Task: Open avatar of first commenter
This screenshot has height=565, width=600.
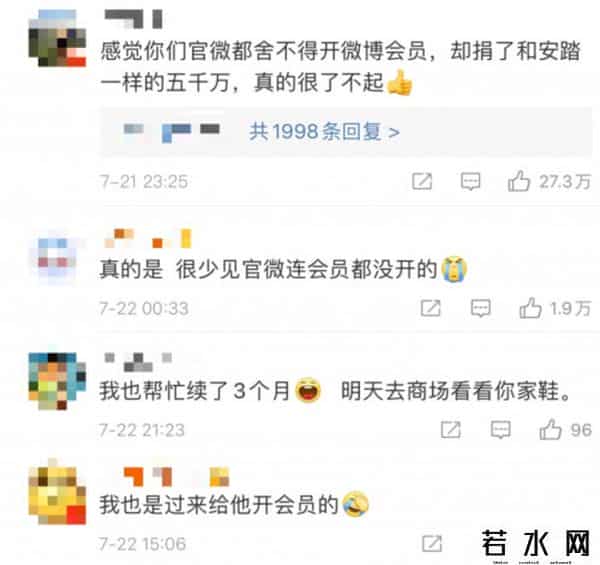Action: (57, 38)
